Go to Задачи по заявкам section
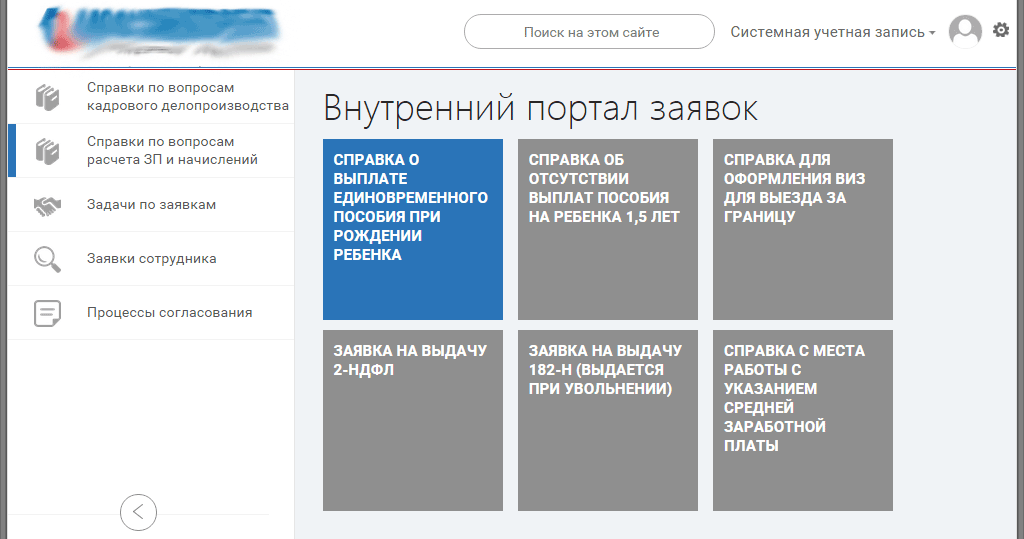Screen dimensions: 1024x539 151,205
